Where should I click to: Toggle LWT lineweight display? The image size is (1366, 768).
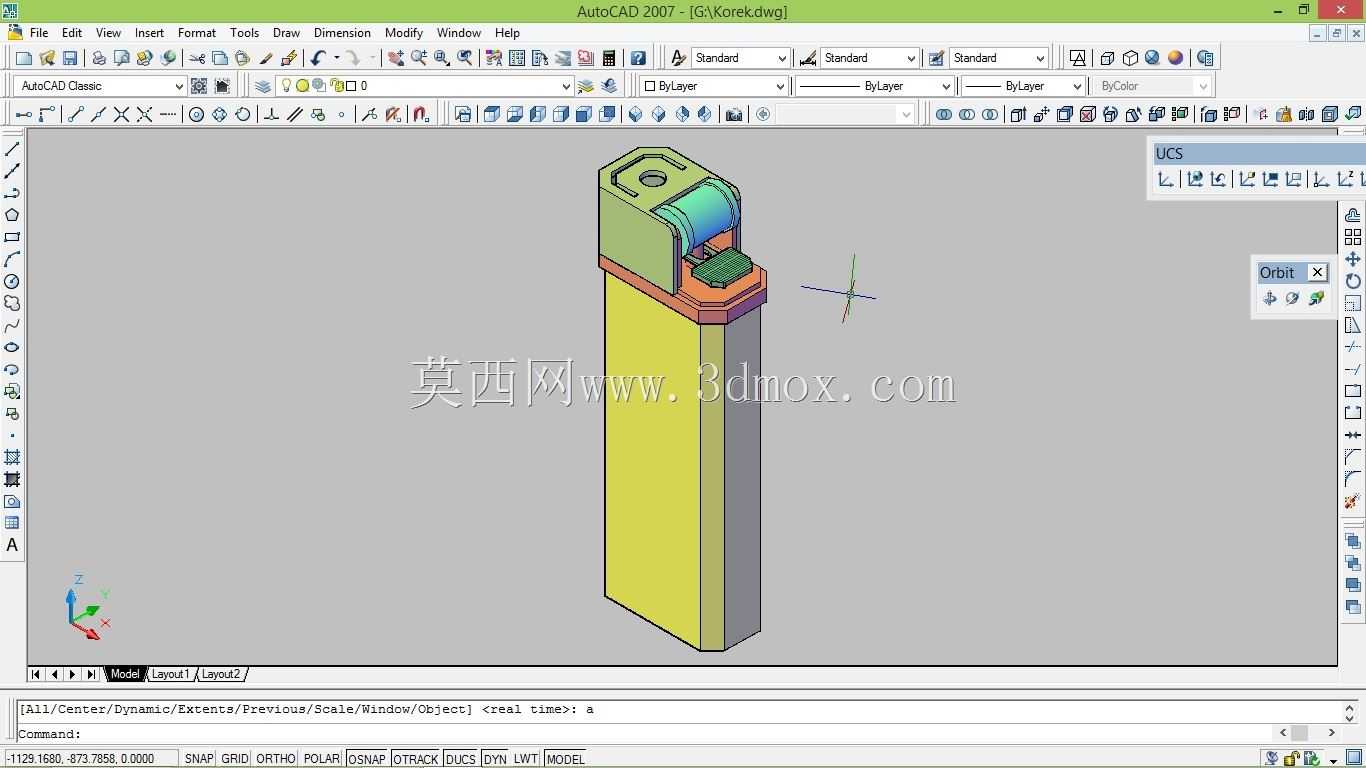click(x=526, y=759)
